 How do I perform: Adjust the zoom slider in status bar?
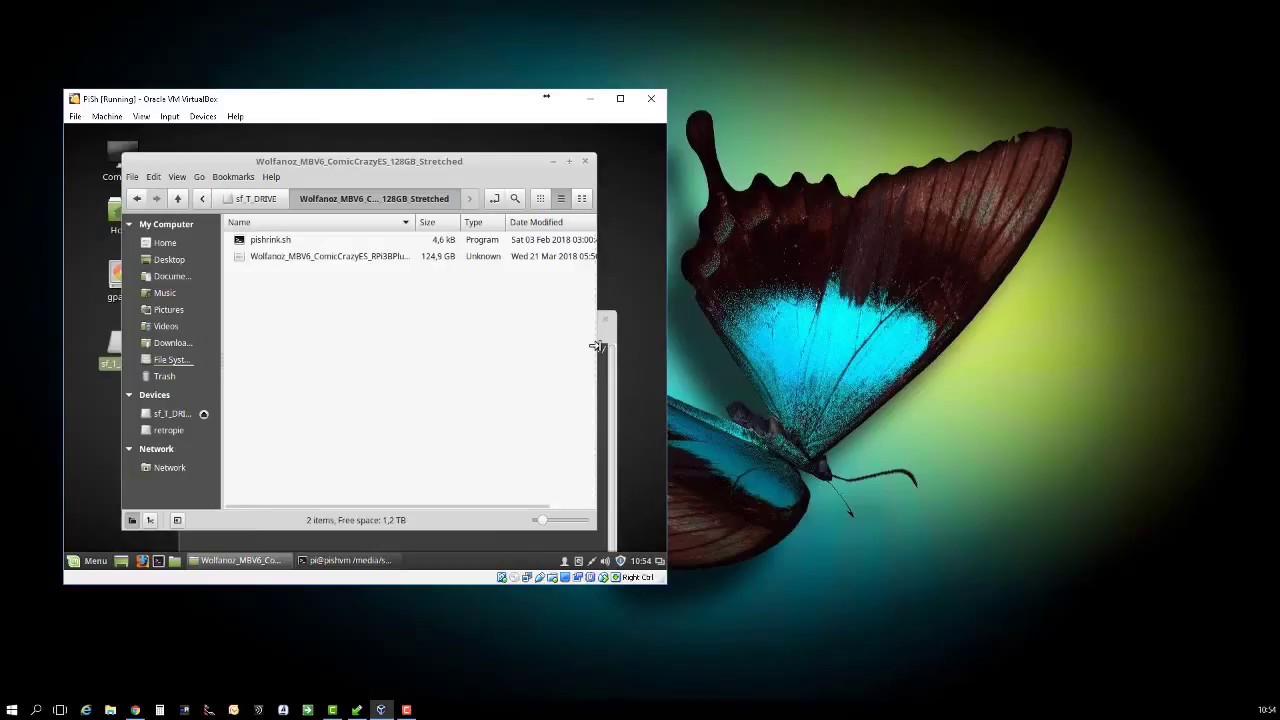click(561, 520)
